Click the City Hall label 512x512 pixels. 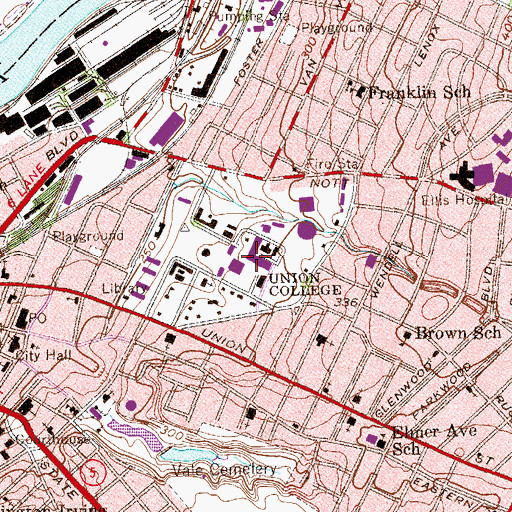tap(43, 355)
